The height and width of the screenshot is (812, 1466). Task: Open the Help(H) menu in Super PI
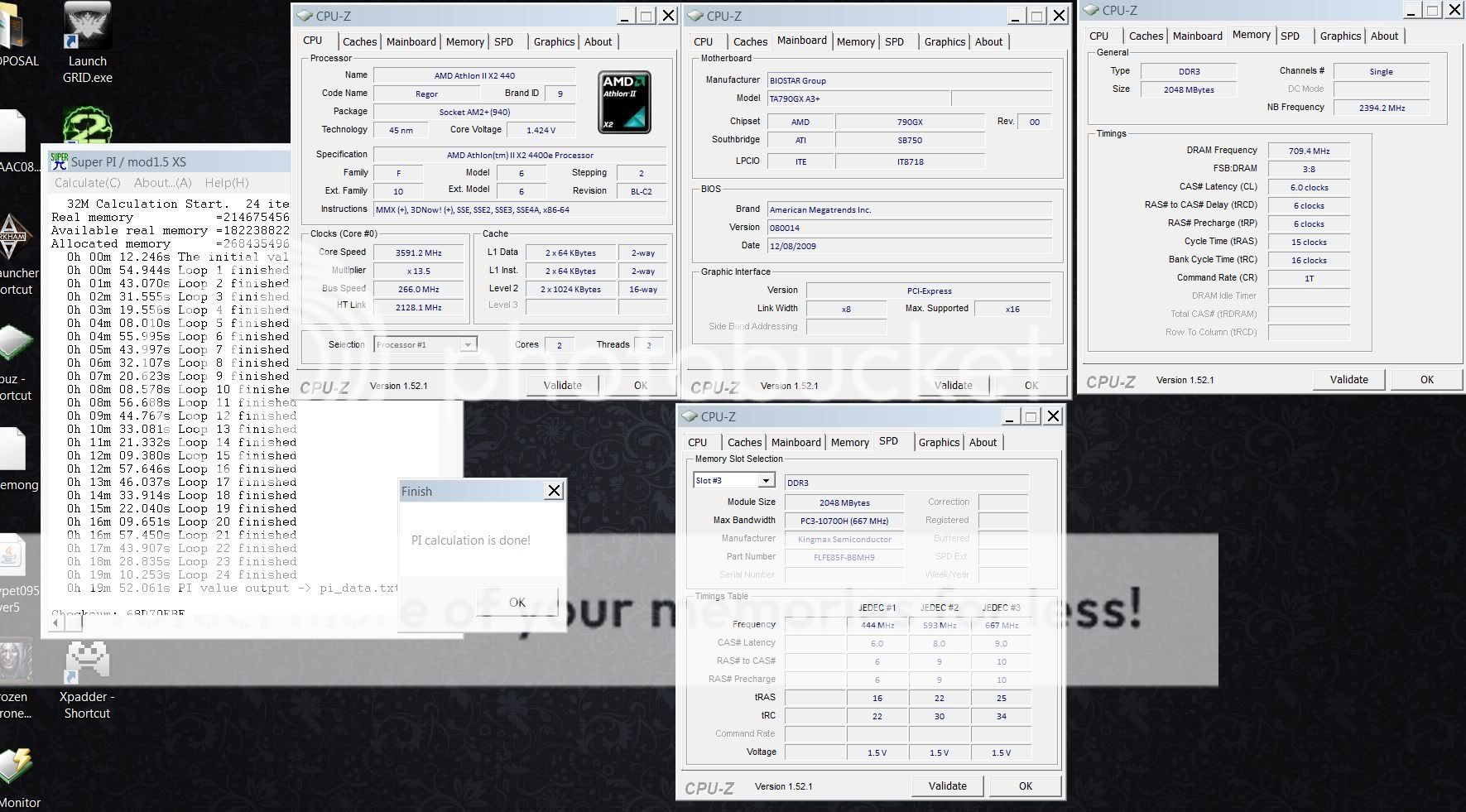(227, 183)
